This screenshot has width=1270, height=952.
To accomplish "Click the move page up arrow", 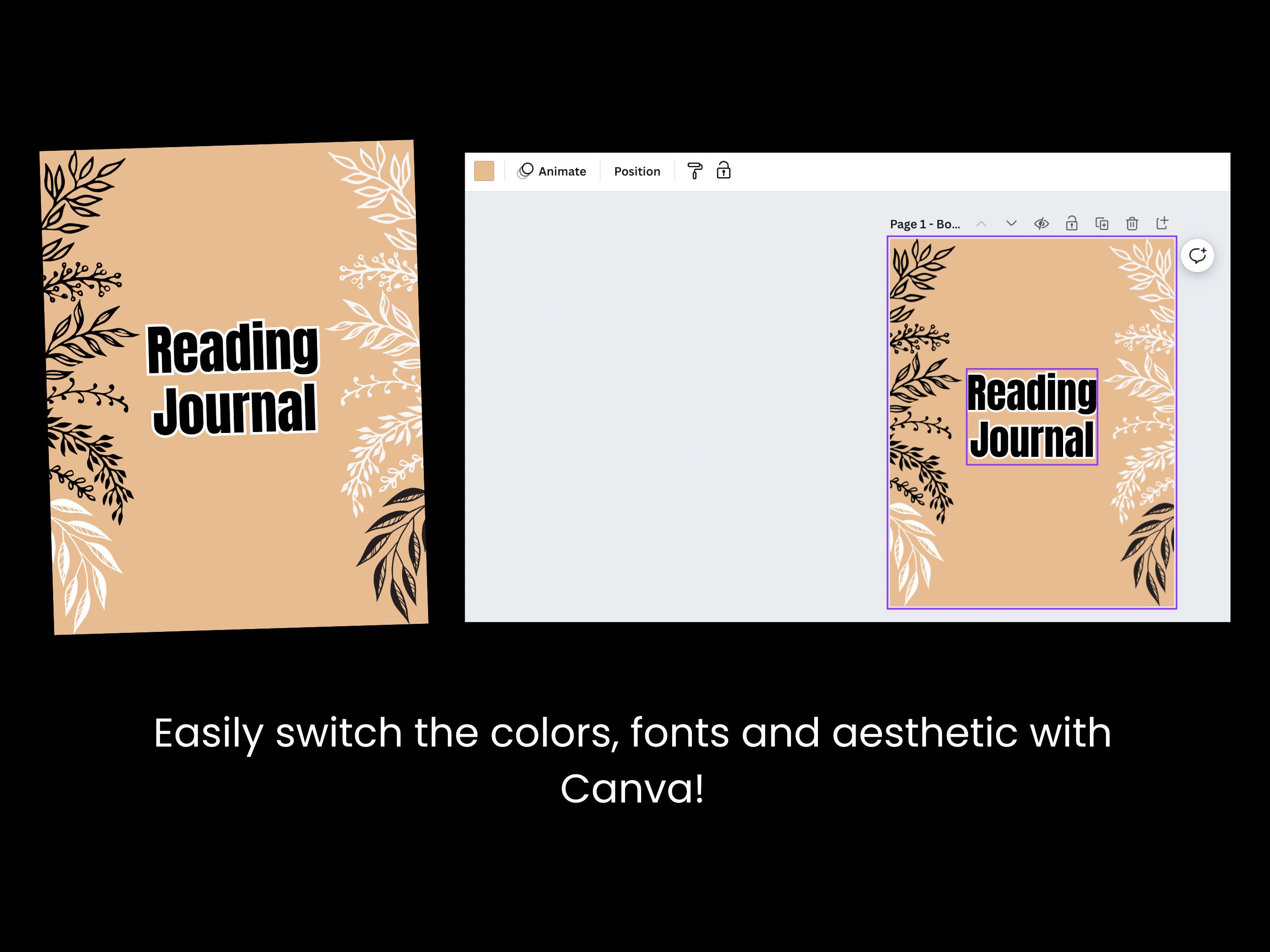I will click(x=982, y=224).
